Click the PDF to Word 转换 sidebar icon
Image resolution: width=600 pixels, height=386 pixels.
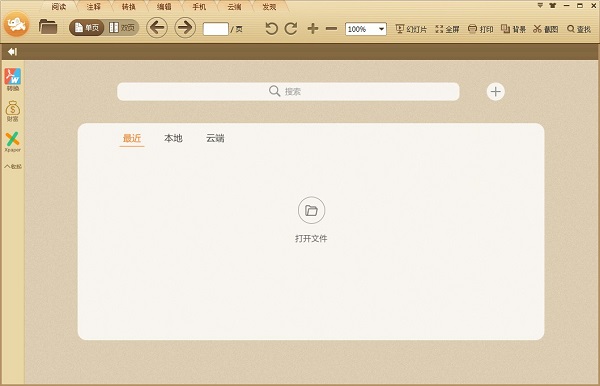pos(13,80)
